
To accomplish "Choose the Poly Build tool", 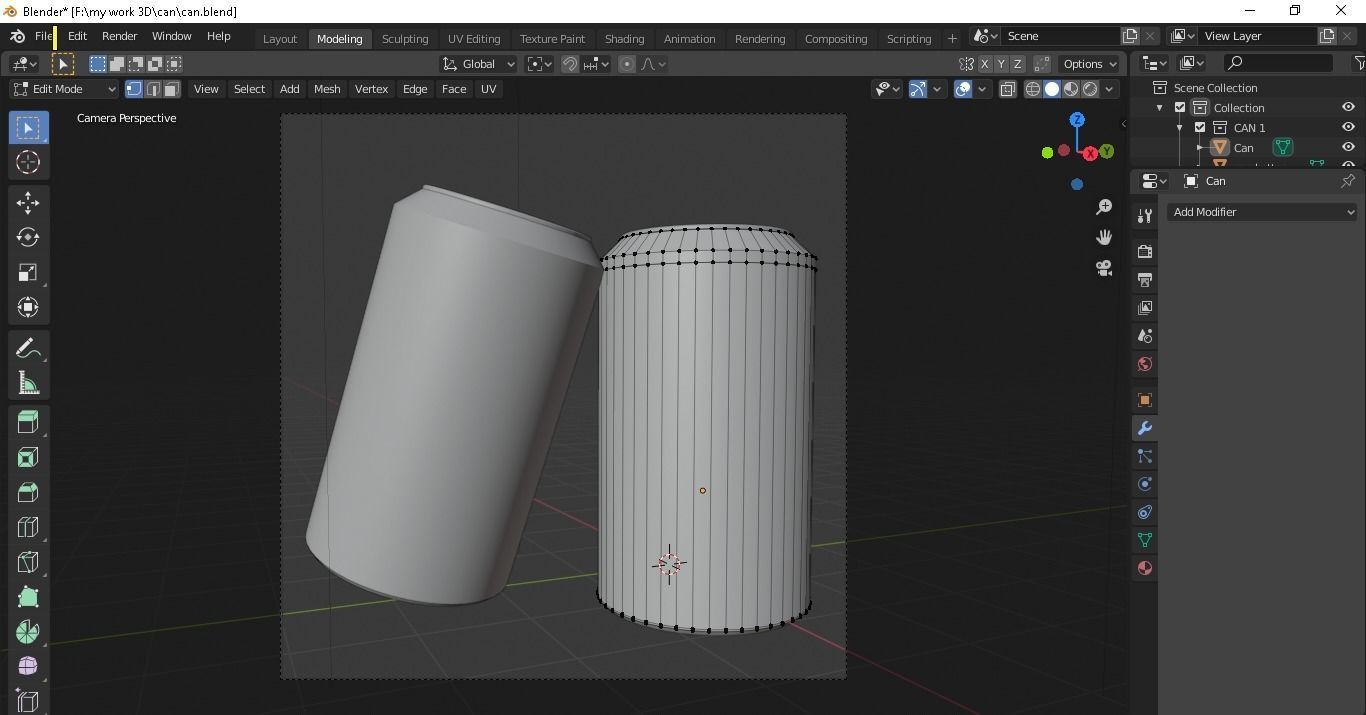I will pyautogui.click(x=28, y=597).
